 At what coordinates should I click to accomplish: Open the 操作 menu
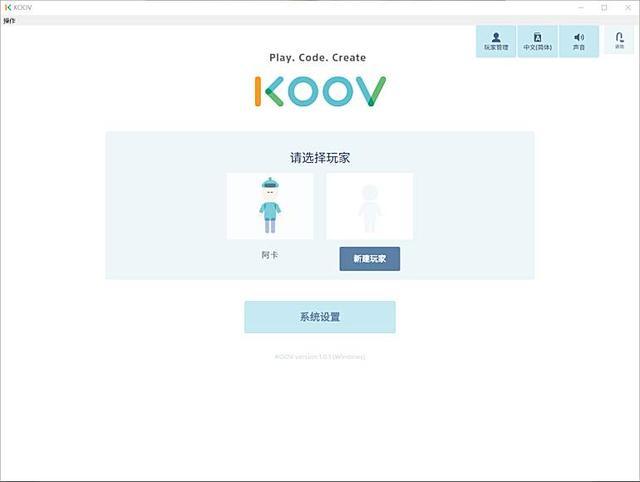pyautogui.click(x=10, y=20)
